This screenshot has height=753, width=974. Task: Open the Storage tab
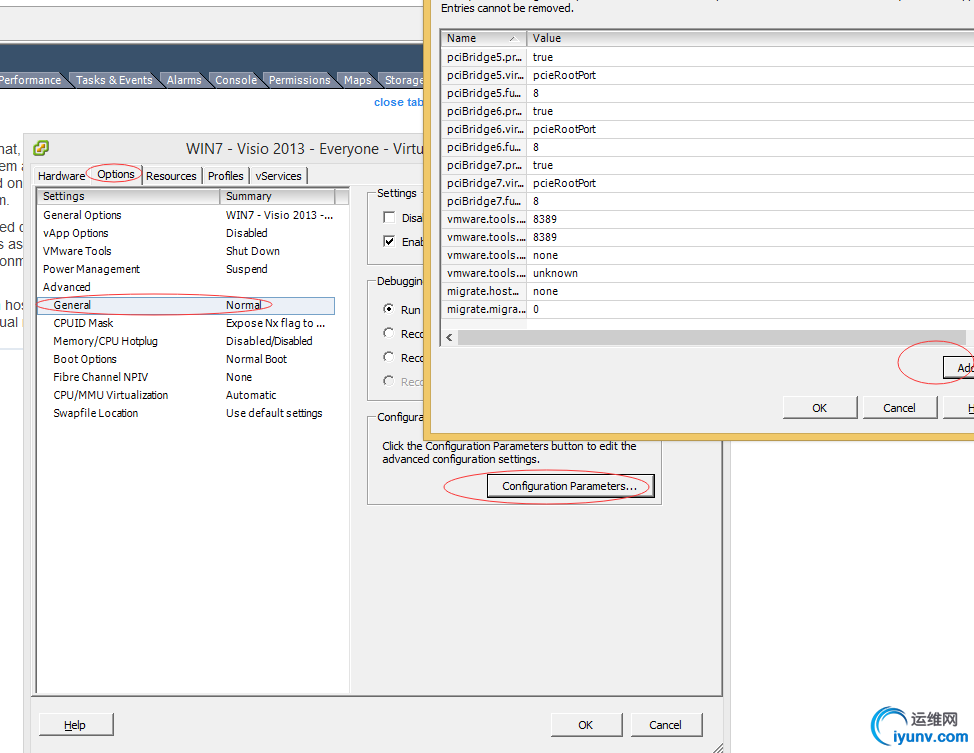point(403,80)
